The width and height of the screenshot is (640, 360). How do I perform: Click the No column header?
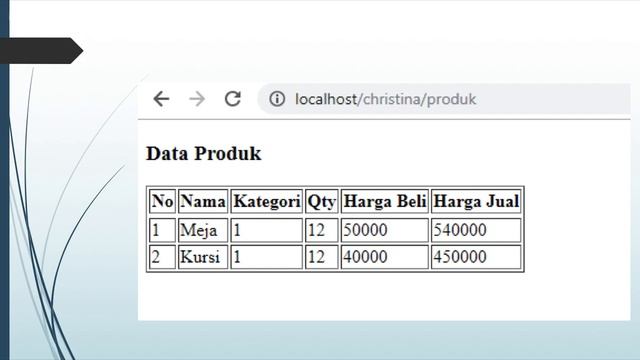tap(162, 201)
